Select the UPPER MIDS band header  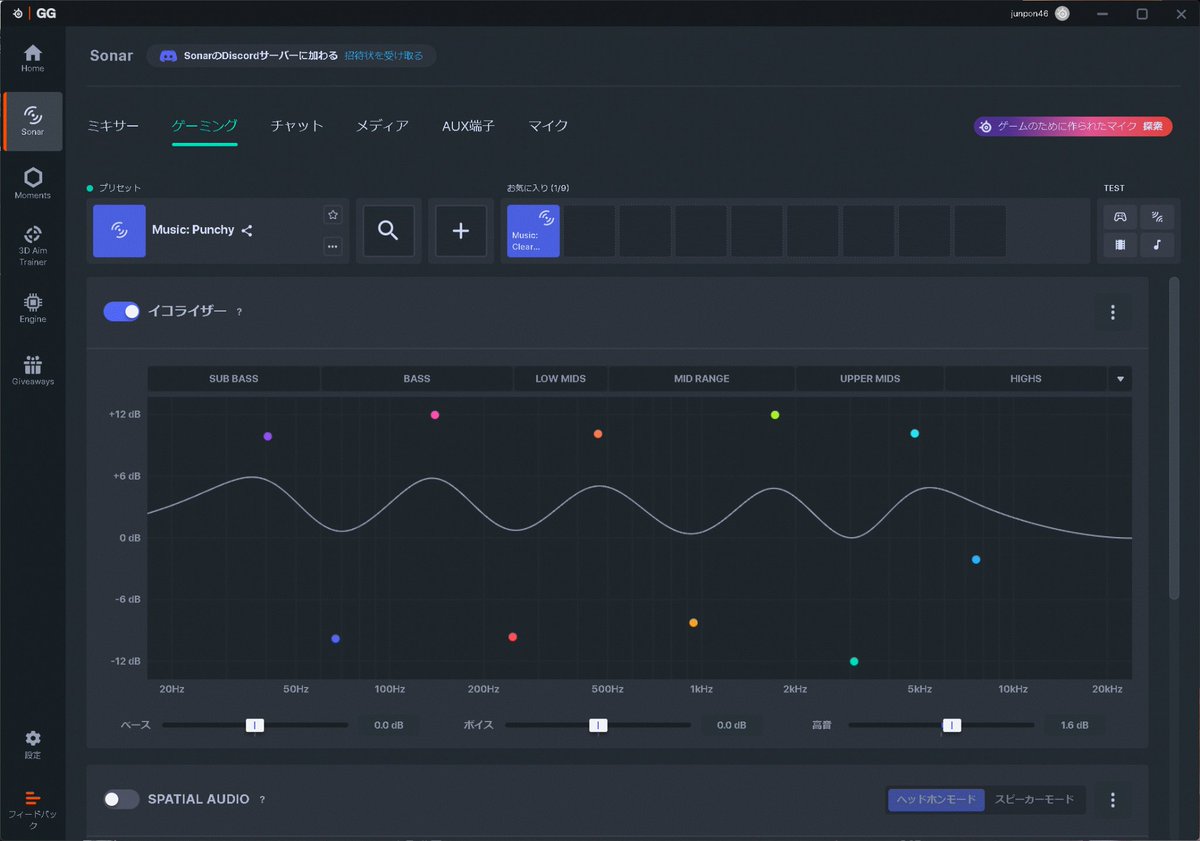(870, 379)
